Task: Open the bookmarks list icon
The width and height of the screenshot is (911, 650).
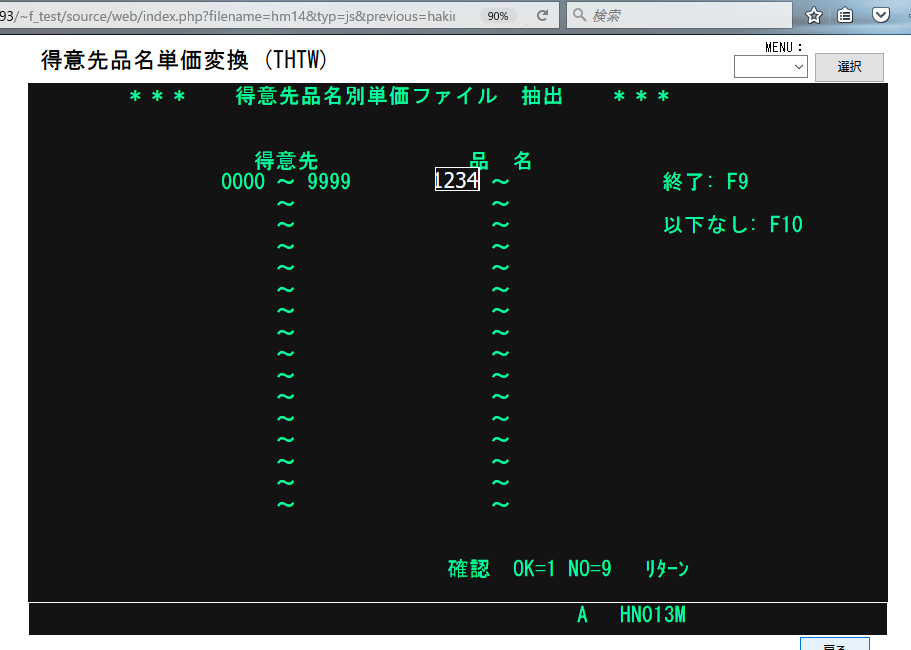Action: (846, 16)
